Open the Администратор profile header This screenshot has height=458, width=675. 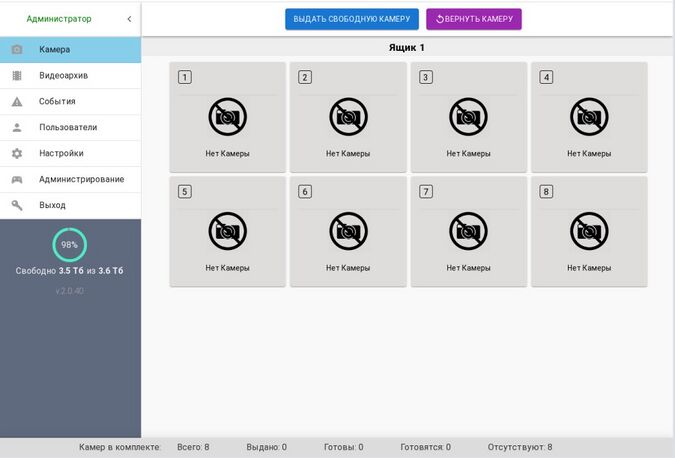(x=58, y=19)
